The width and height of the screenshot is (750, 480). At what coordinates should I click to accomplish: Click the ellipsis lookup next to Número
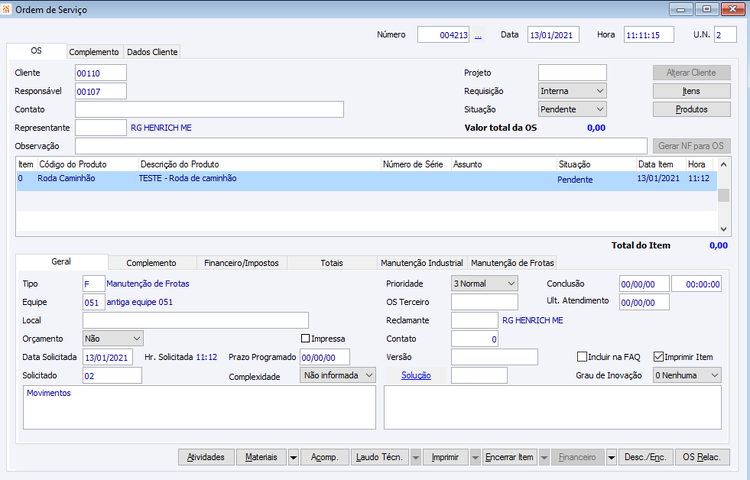[478, 35]
